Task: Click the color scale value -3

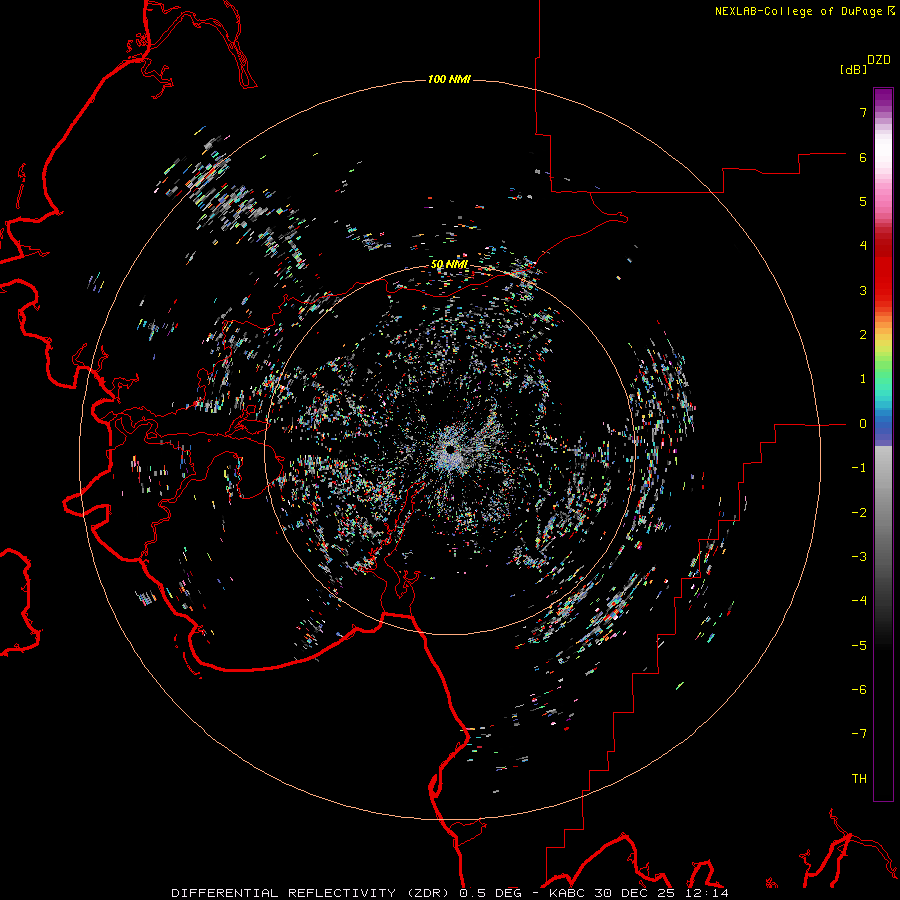Action: click(859, 557)
